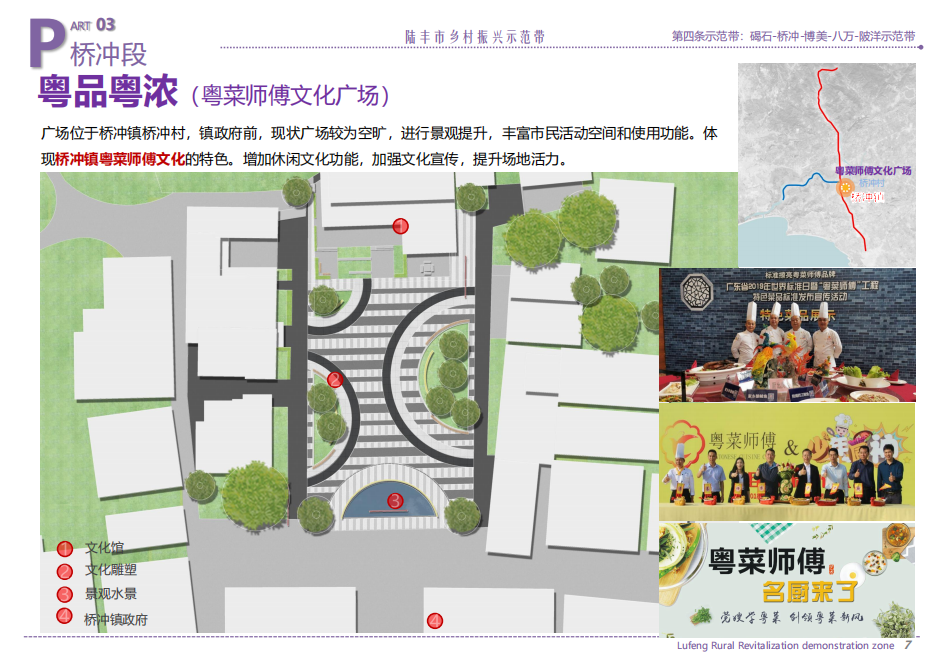Click the bold red 桥冲镇粤菜师傅文化 text
943x655 pixels.
(120, 159)
